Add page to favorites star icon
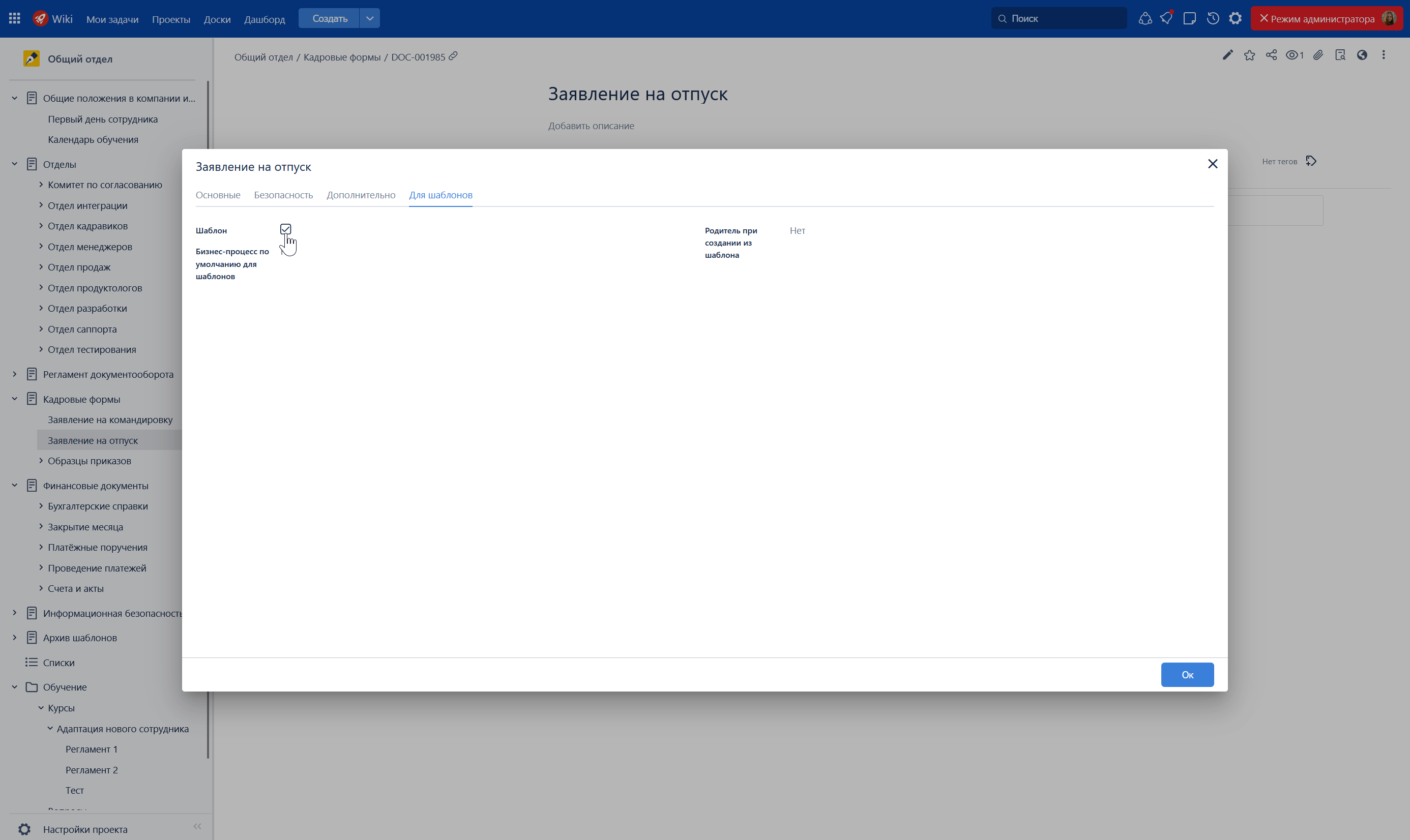The image size is (1410, 840). (x=1249, y=55)
